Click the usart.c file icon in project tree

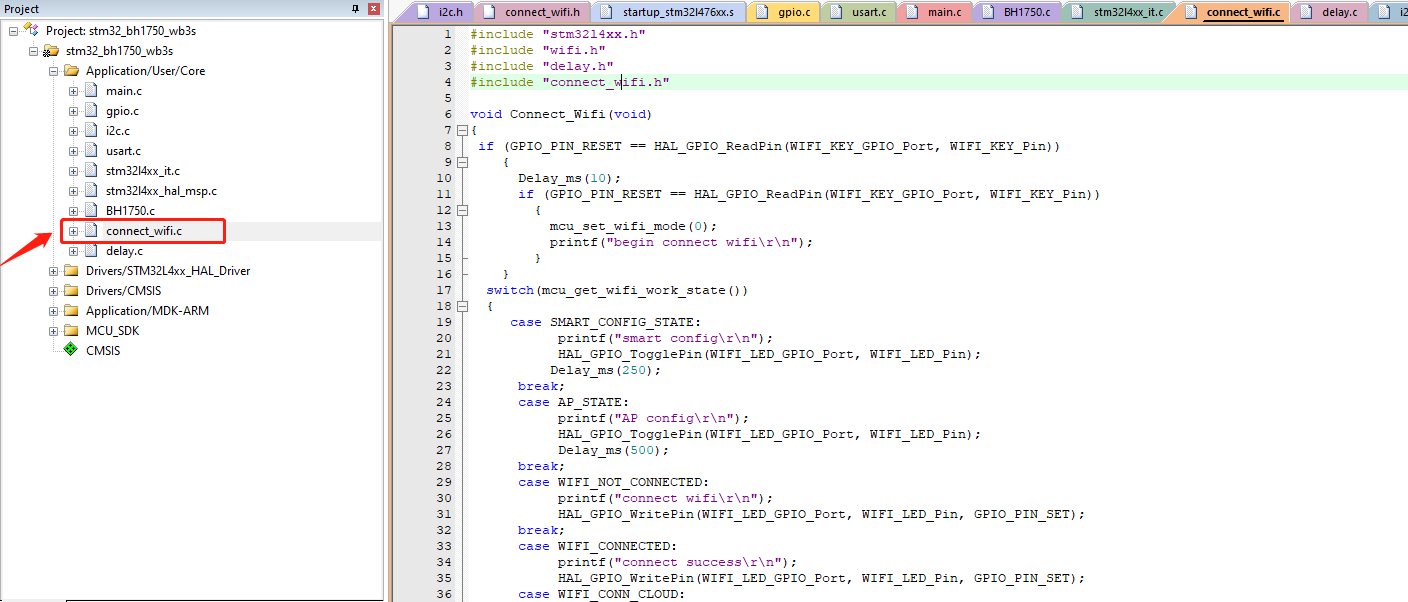(91, 151)
